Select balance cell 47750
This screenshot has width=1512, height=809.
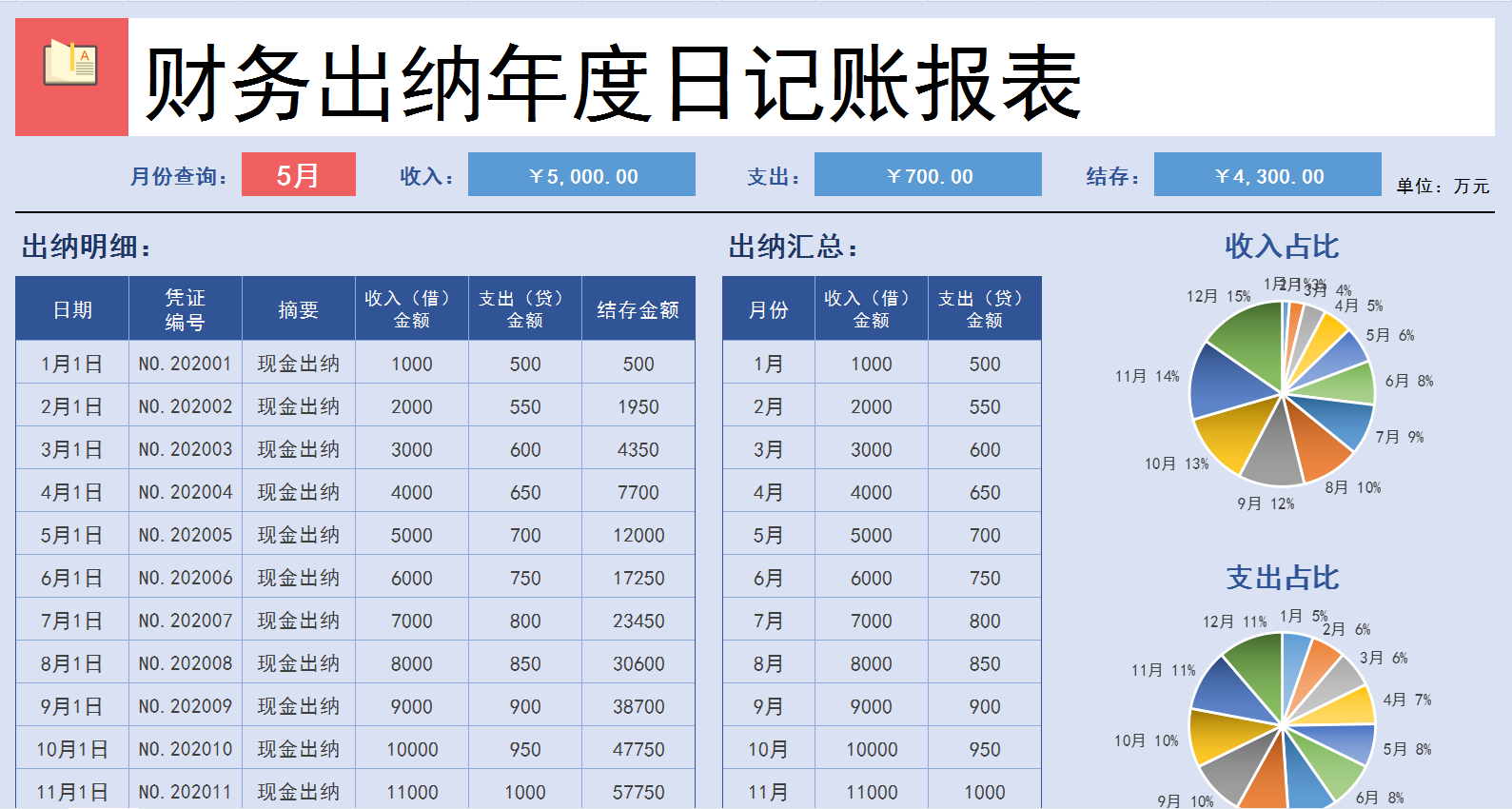638,749
